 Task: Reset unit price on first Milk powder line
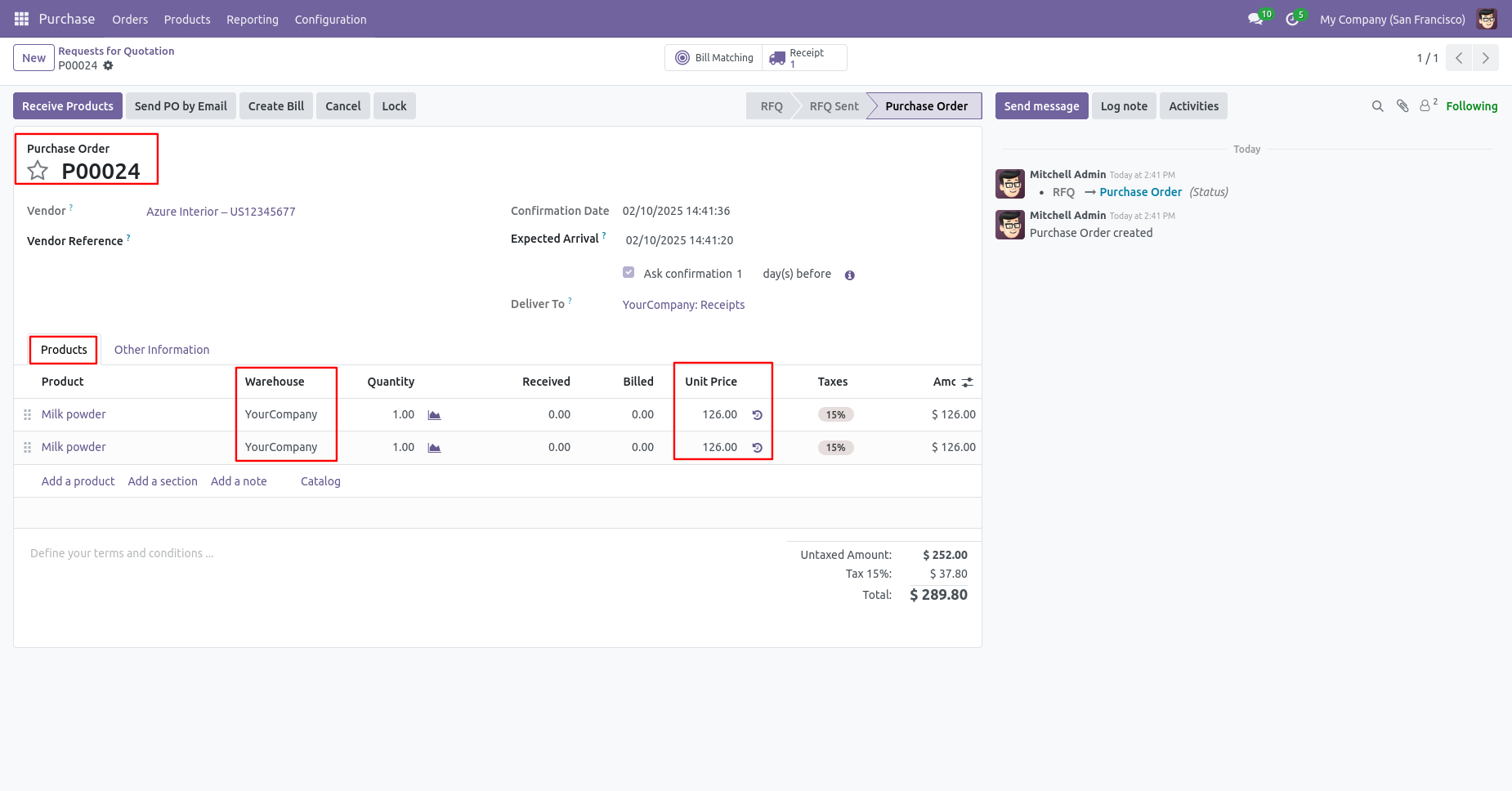[758, 415]
